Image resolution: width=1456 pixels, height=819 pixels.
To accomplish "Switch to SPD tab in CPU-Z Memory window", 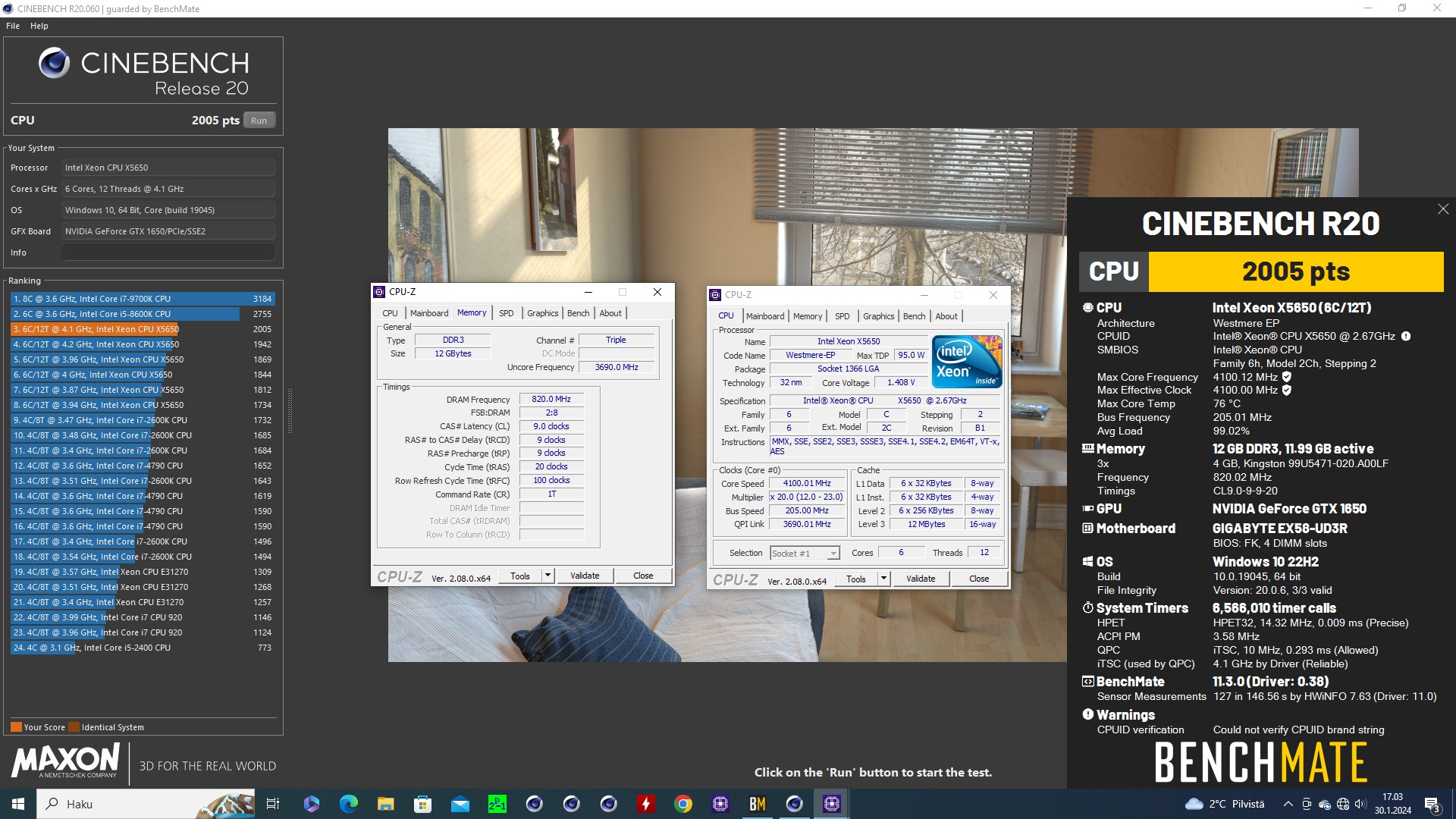I will [x=506, y=313].
